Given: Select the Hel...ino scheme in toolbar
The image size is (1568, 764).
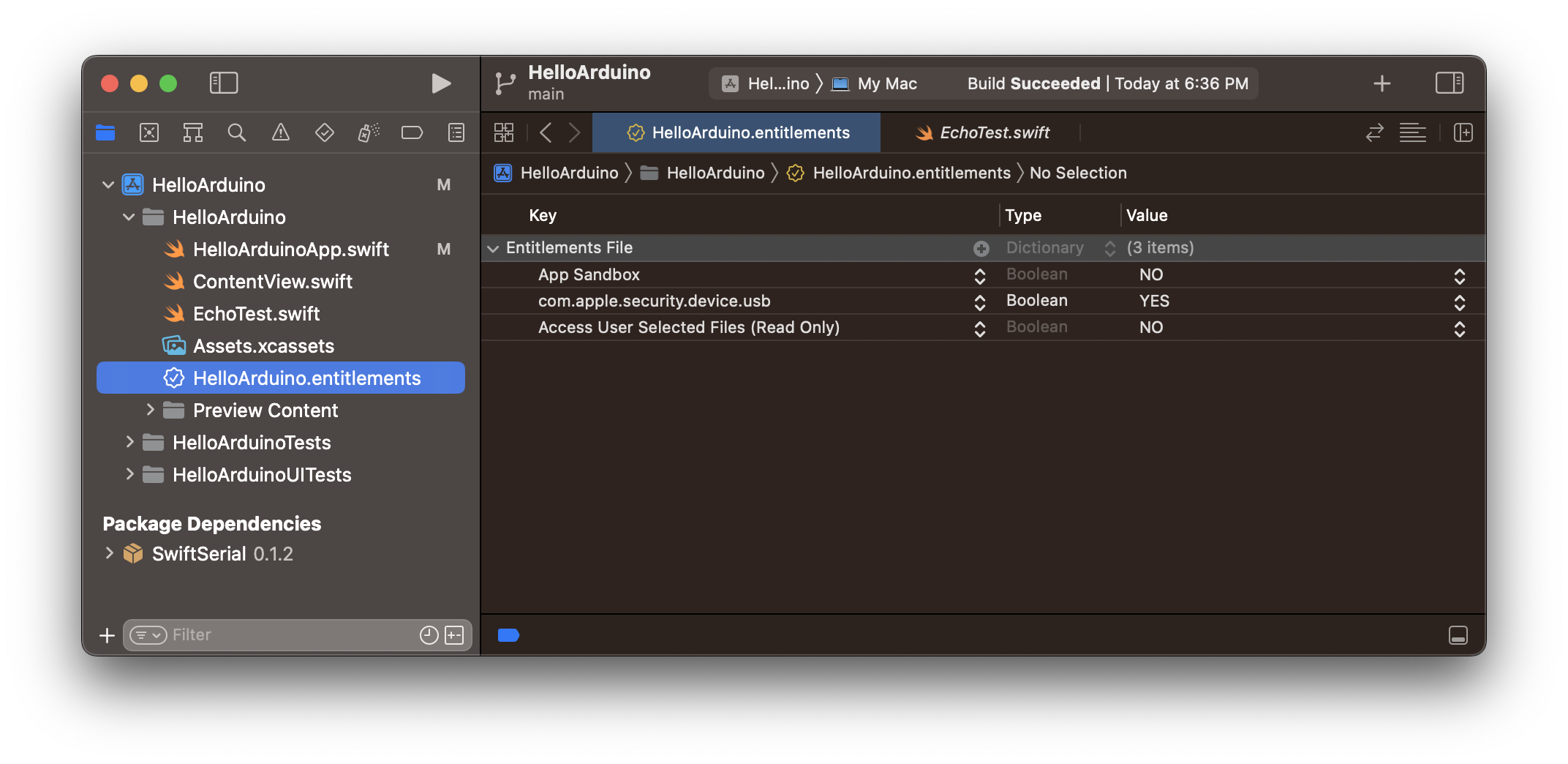Looking at the screenshot, I should [766, 83].
